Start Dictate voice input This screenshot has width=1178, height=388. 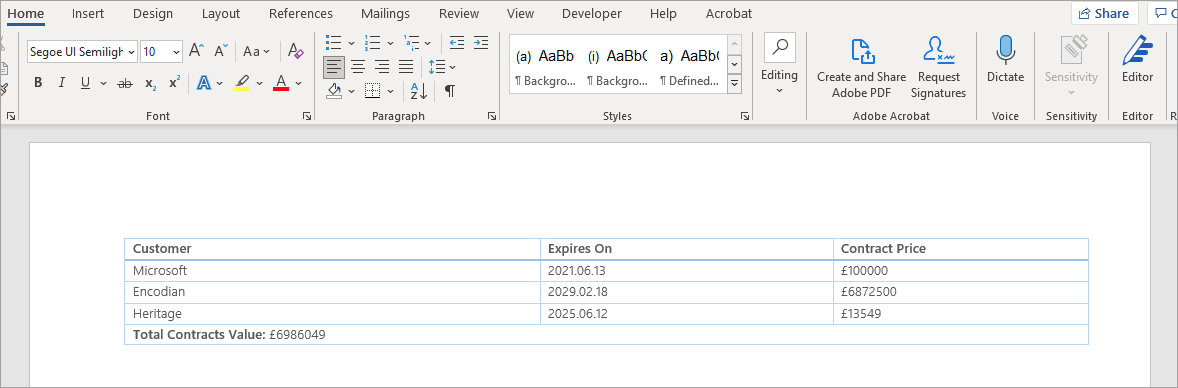(1005, 60)
